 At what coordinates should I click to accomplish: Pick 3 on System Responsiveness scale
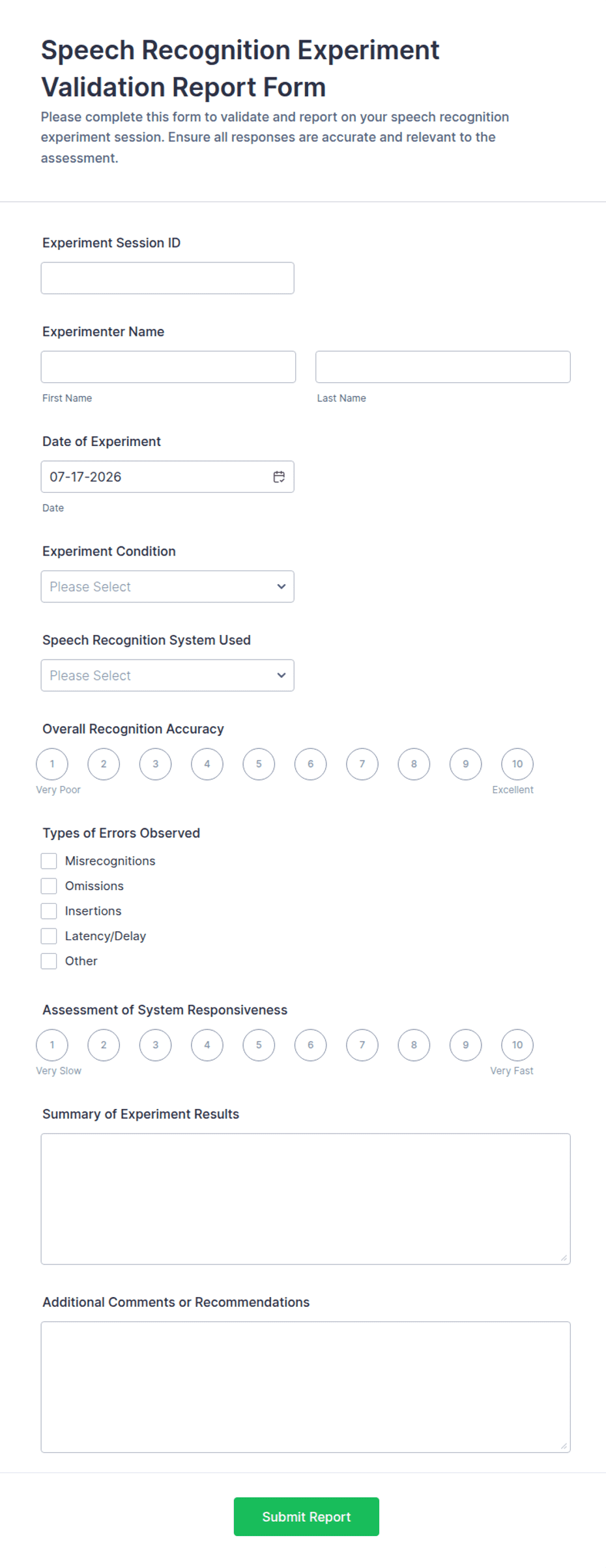click(x=155, y=1045)
